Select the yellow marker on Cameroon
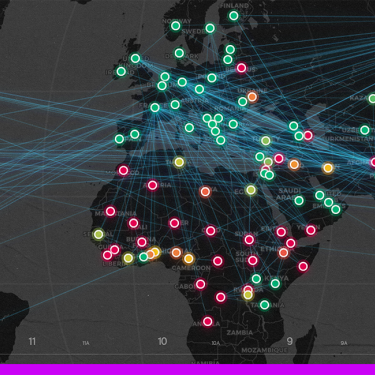Viewport: 375px width, 375px height. click(x=189, y=258)
